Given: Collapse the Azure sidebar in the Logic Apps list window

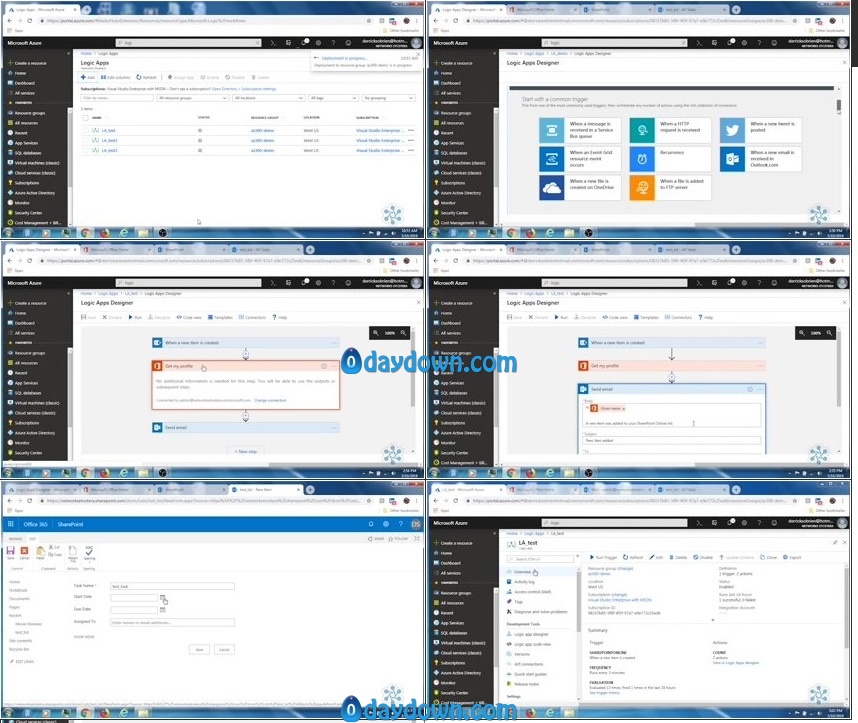Looking at the screenshot, I should point(68,54).
